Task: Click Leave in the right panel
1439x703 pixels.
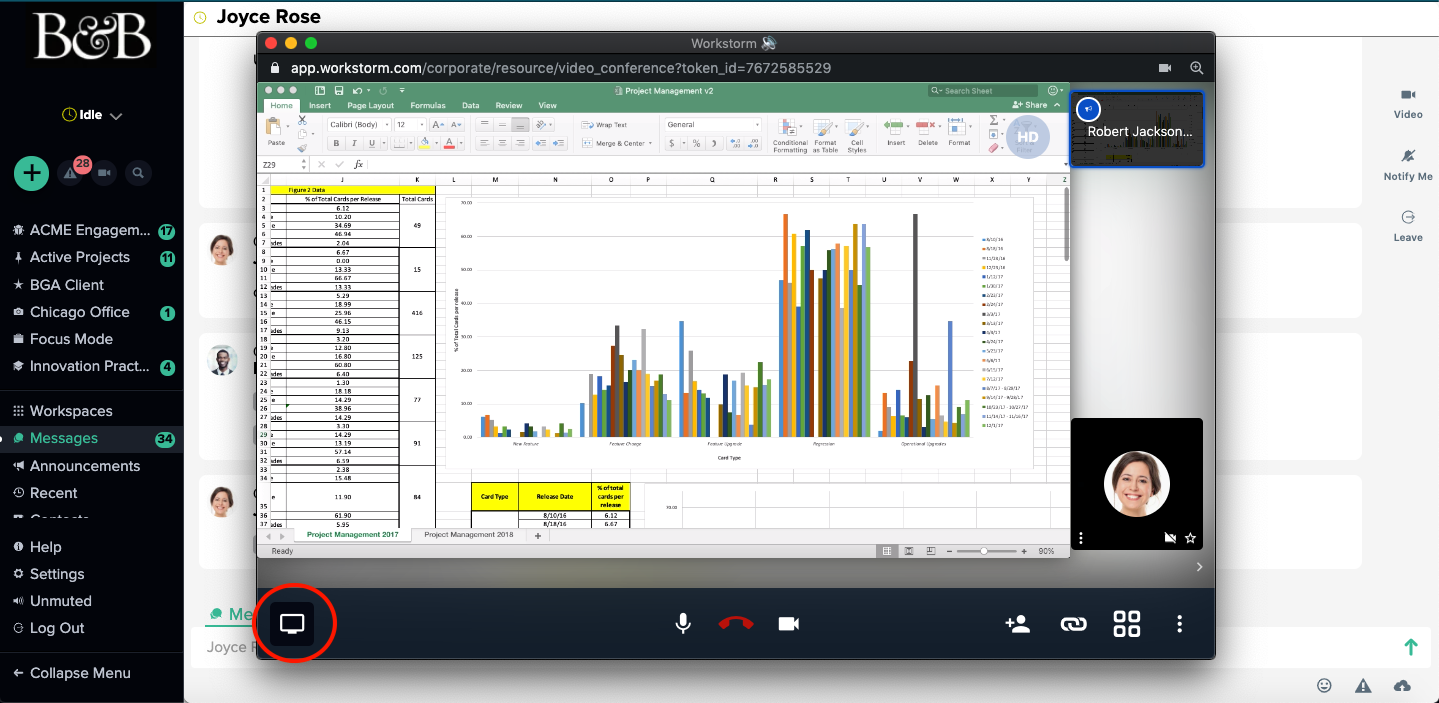Action: 1408,226
